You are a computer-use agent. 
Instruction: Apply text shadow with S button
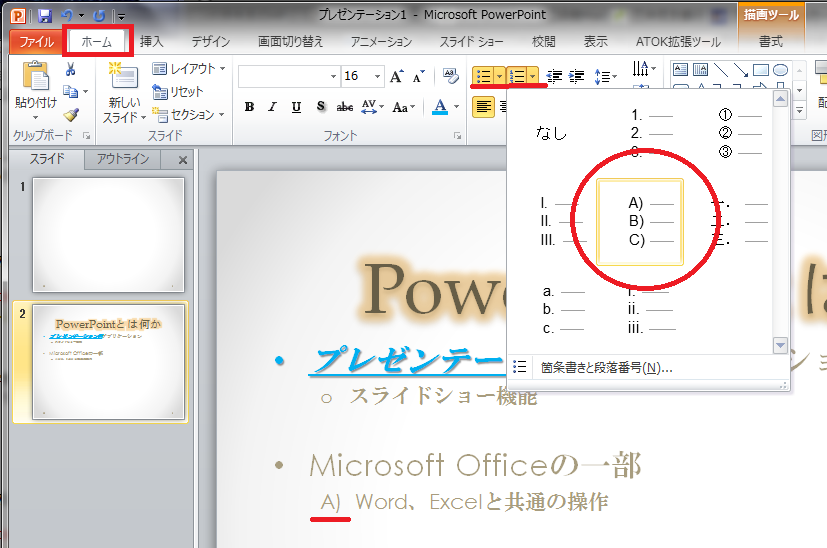321,107
